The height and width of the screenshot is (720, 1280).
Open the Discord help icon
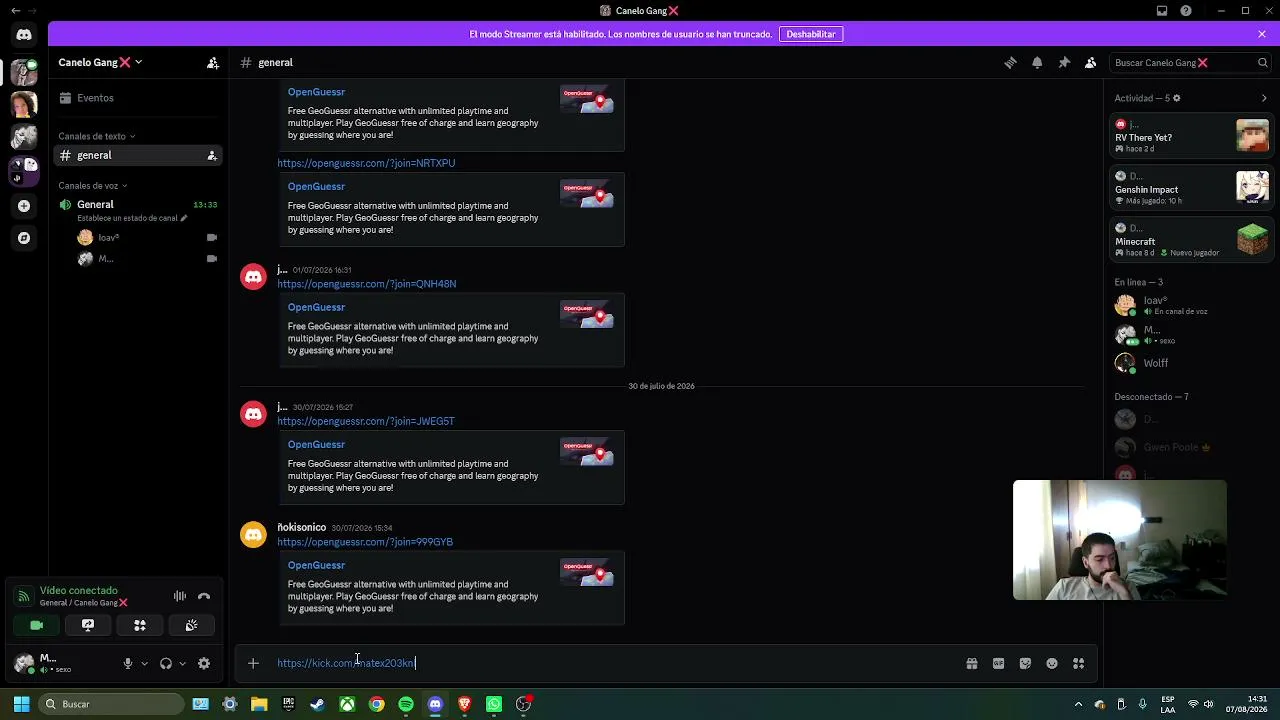[x=1186, y=11]
